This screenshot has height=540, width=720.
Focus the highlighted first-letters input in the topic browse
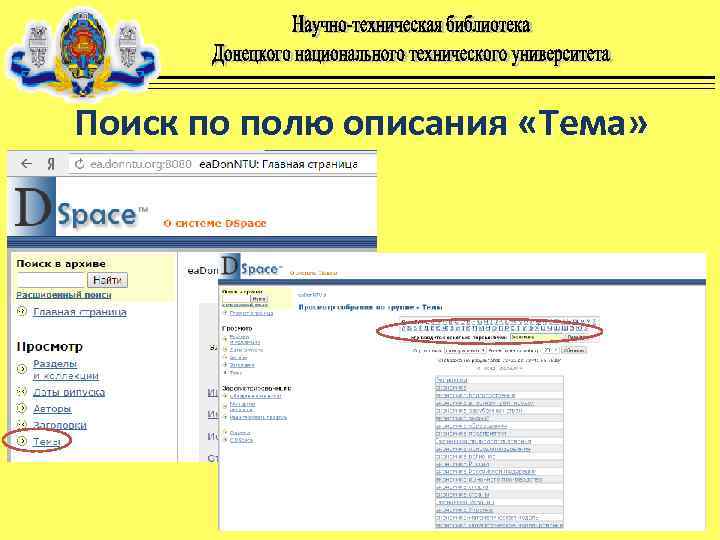point(536,337)
